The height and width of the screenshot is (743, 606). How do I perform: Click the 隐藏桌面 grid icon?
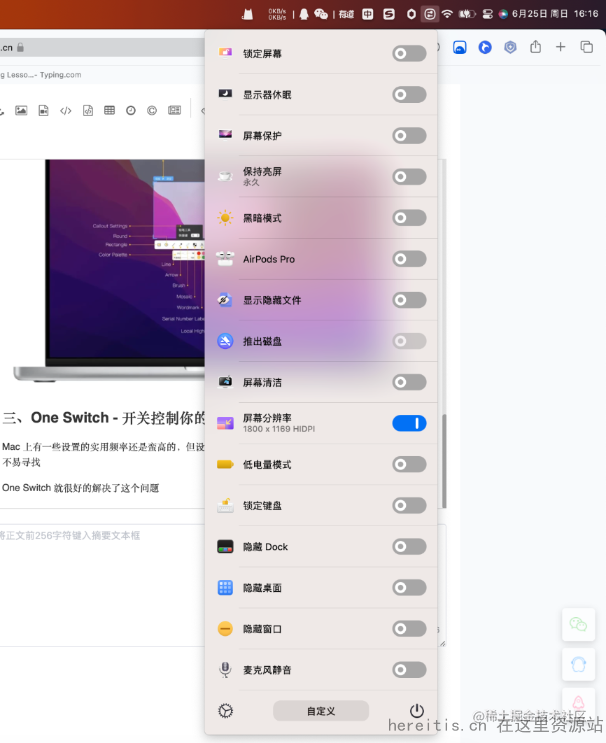(x=225, y=588)
